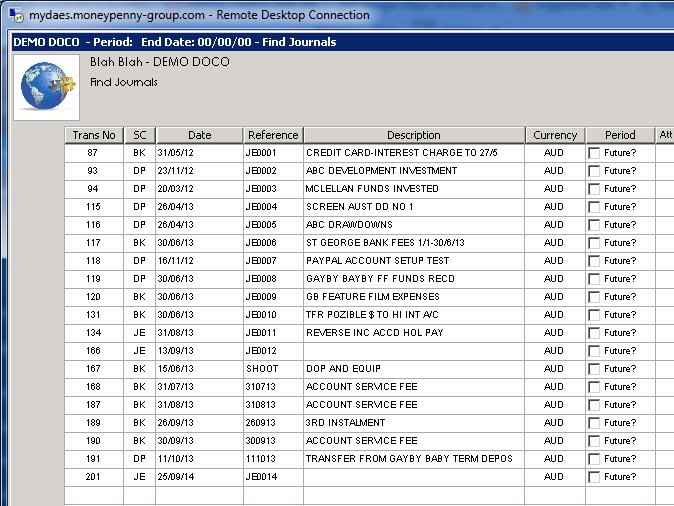The height and width of the screenshot is (506, 674).
Task: Tick Future? checkbox for transaction 93
Action: (x=594, y=171)
